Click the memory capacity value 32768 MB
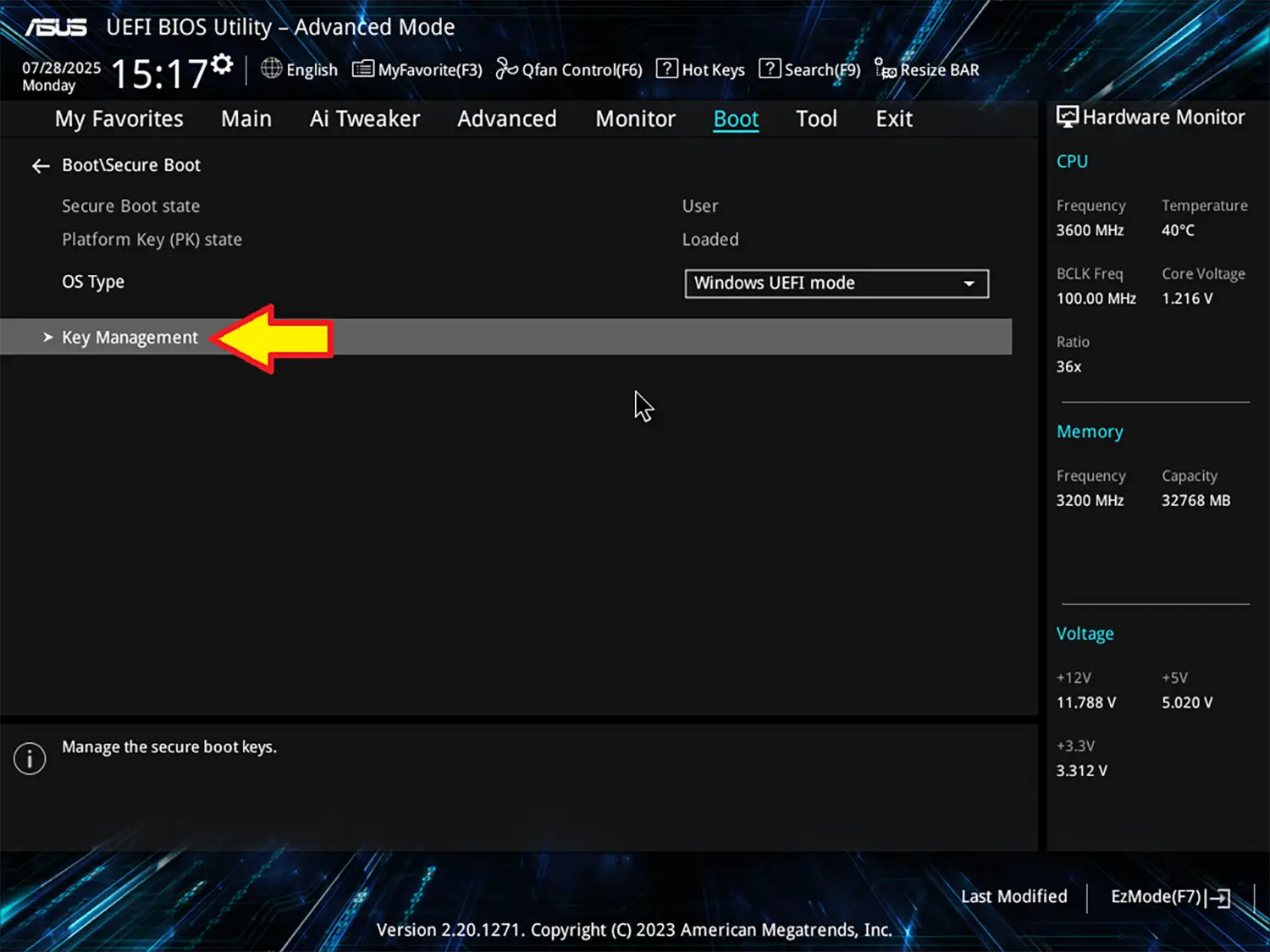 point(1195,501)
